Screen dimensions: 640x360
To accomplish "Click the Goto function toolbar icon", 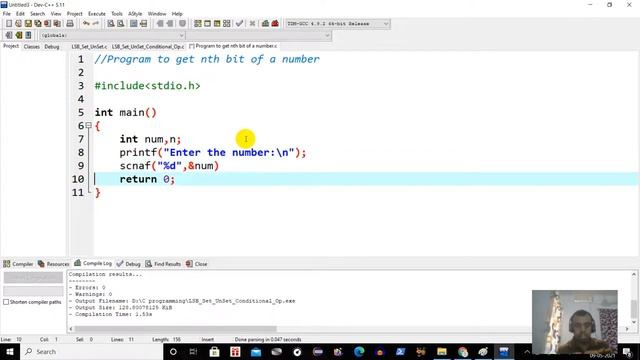I will [133, 24].
